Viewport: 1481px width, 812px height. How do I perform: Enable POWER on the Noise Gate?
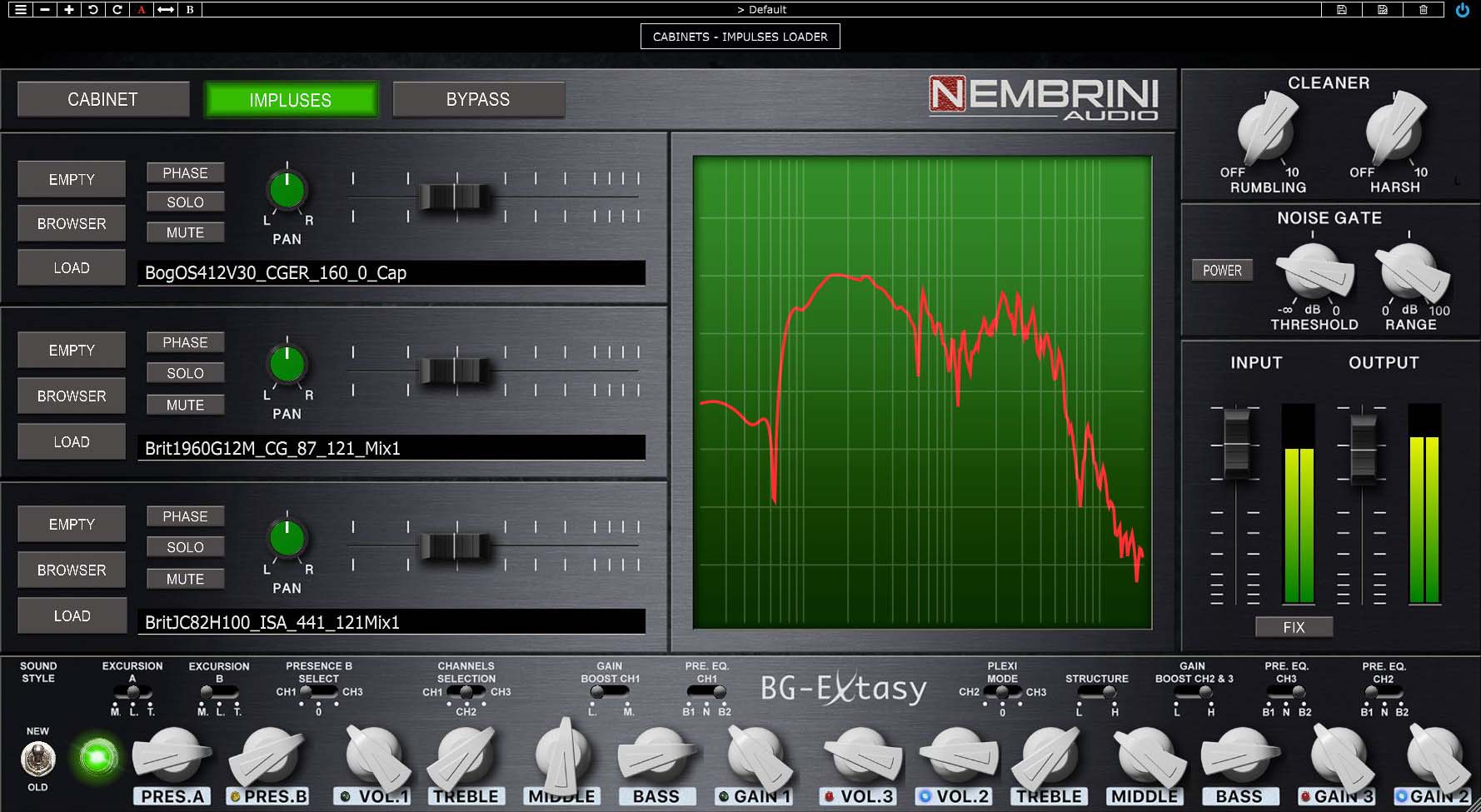(x=1222, y=270)
